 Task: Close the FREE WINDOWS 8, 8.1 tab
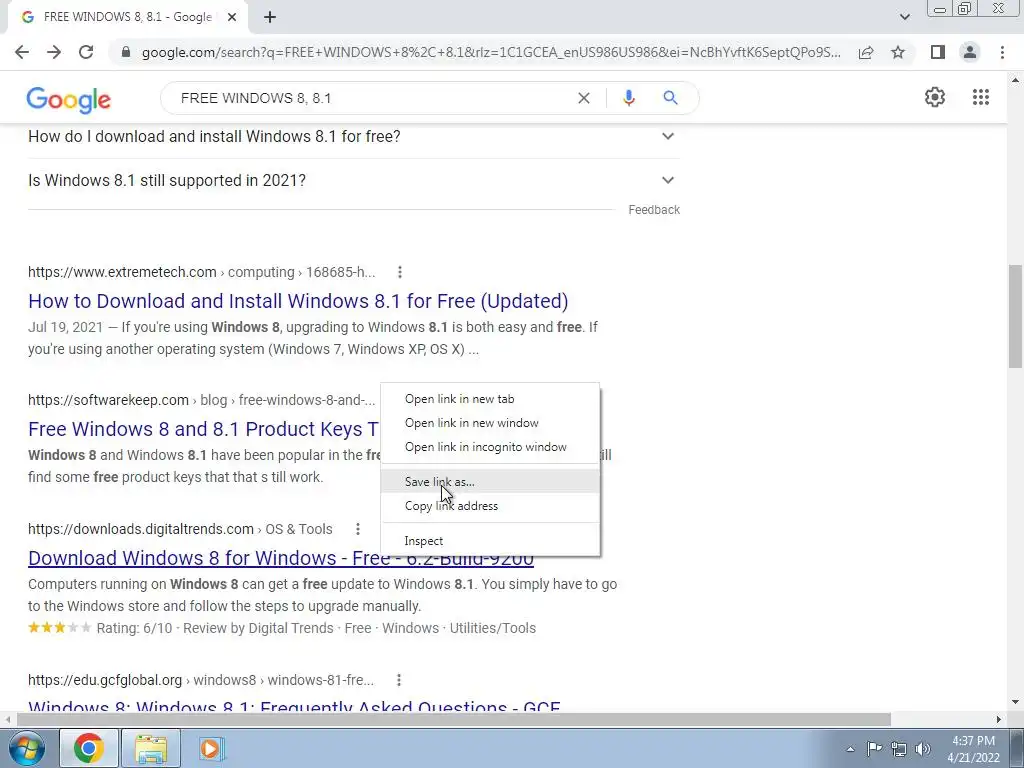(232, 18)
